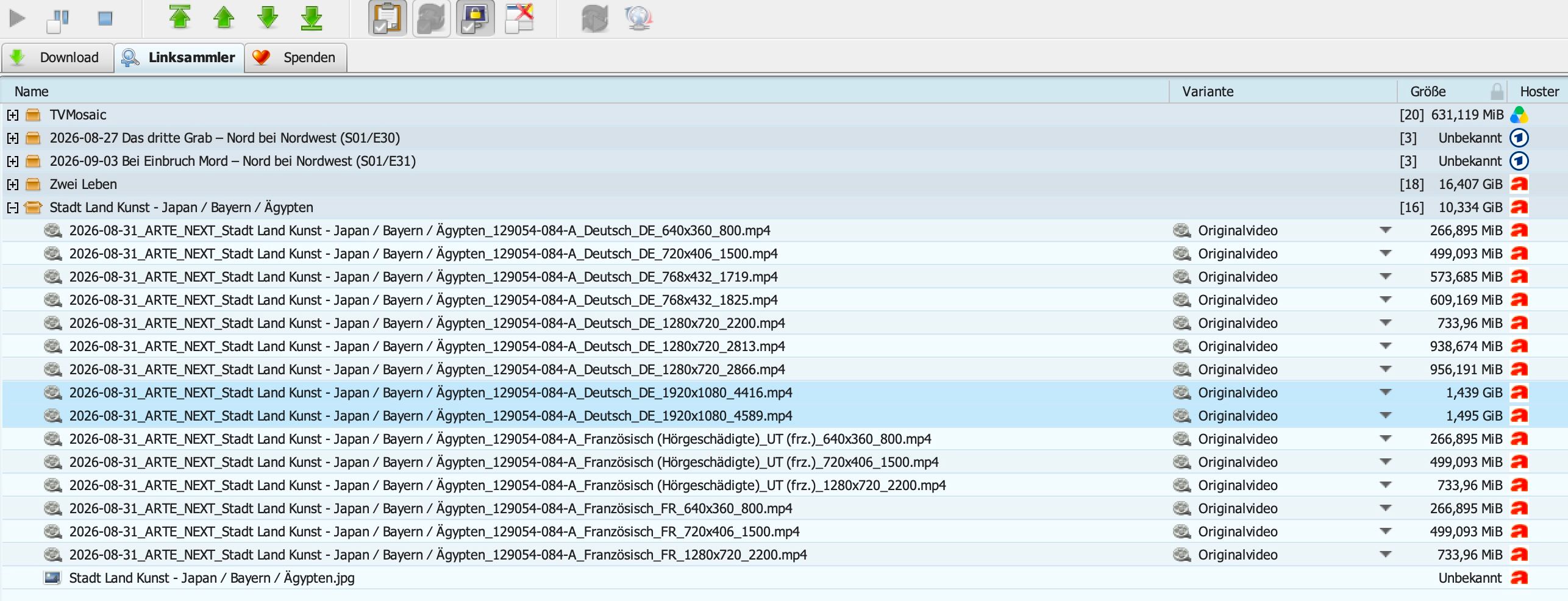This screenshot has height=601, width=1568.
Task: Click the Google Drive hoster icon for TVMosaic
Action: coord(1519,115)
